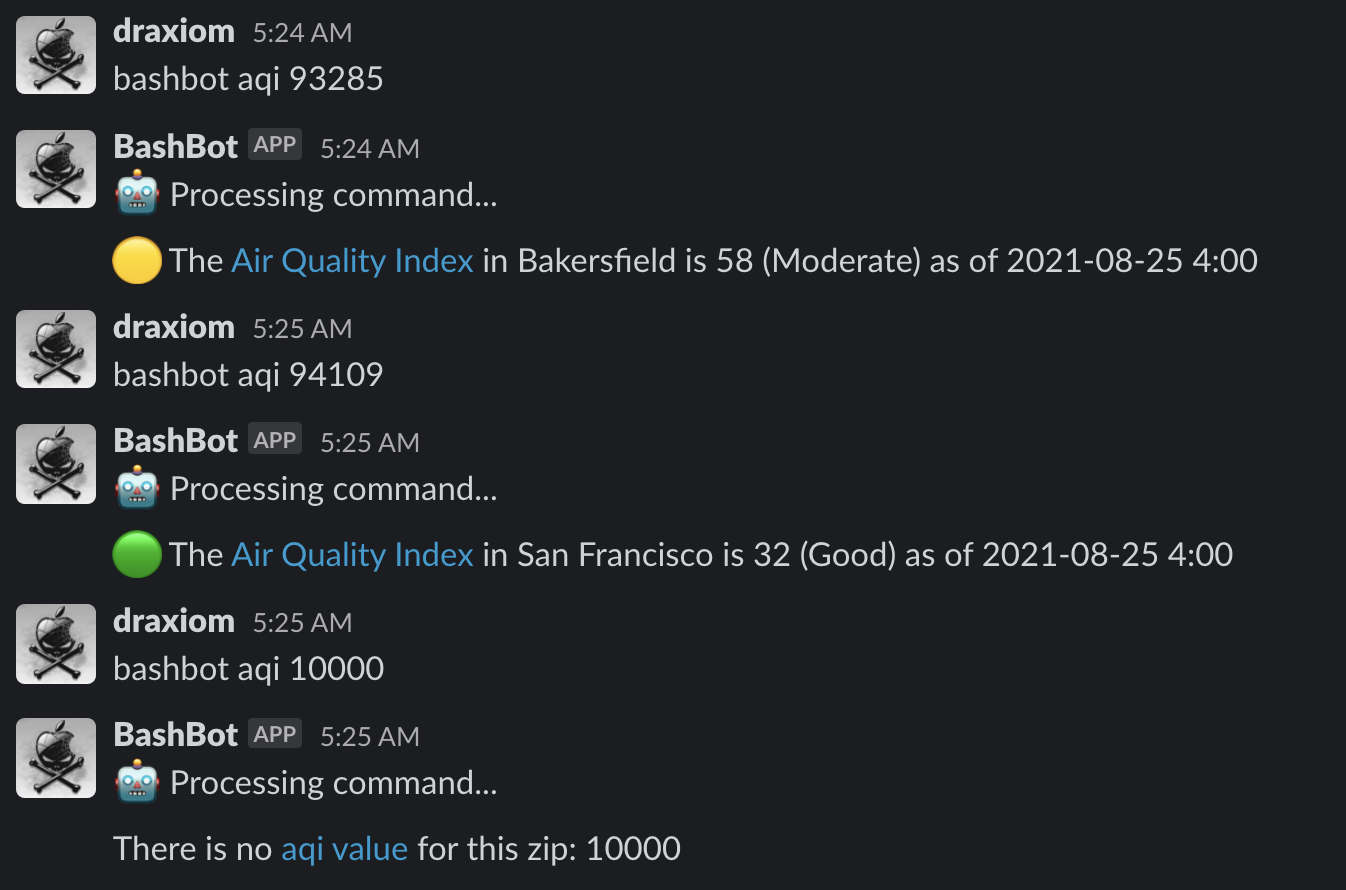Click the robot emoji in first Processing command
The height and width of the screenshot is (890, 1346).
(137, 194)
